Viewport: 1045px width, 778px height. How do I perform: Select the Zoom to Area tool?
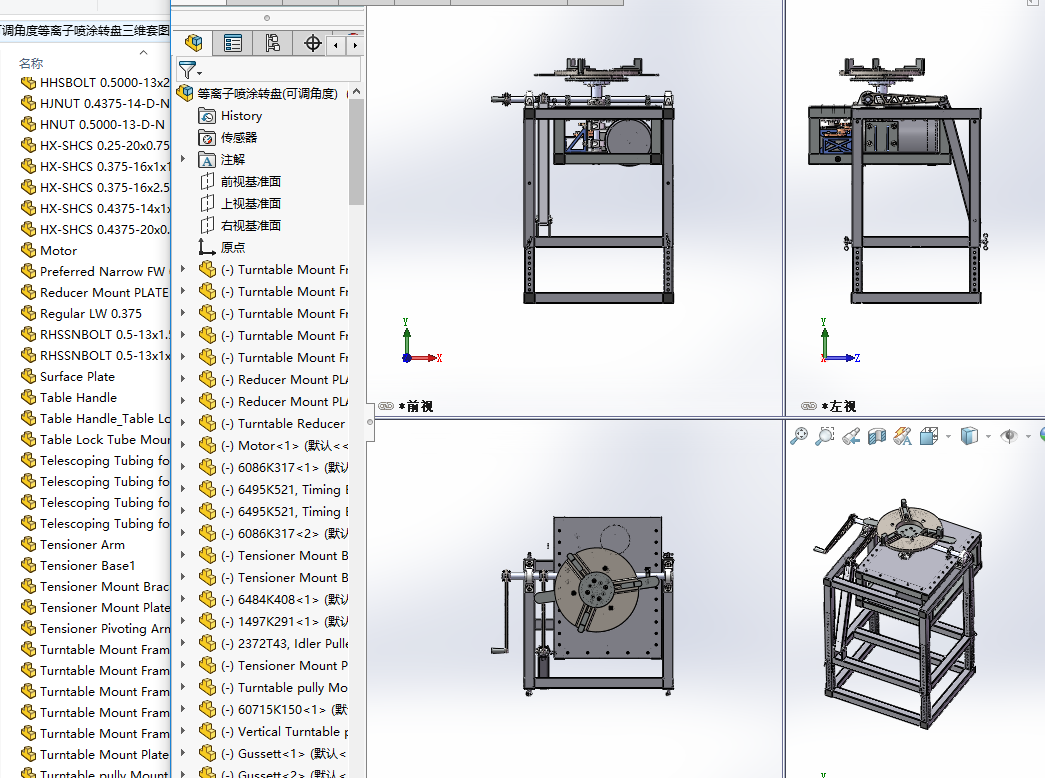tap(824, 436)
